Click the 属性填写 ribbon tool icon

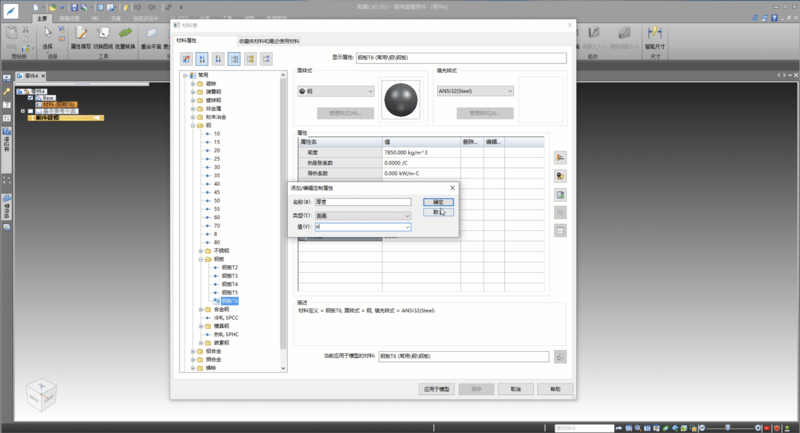tap(79, 35)
